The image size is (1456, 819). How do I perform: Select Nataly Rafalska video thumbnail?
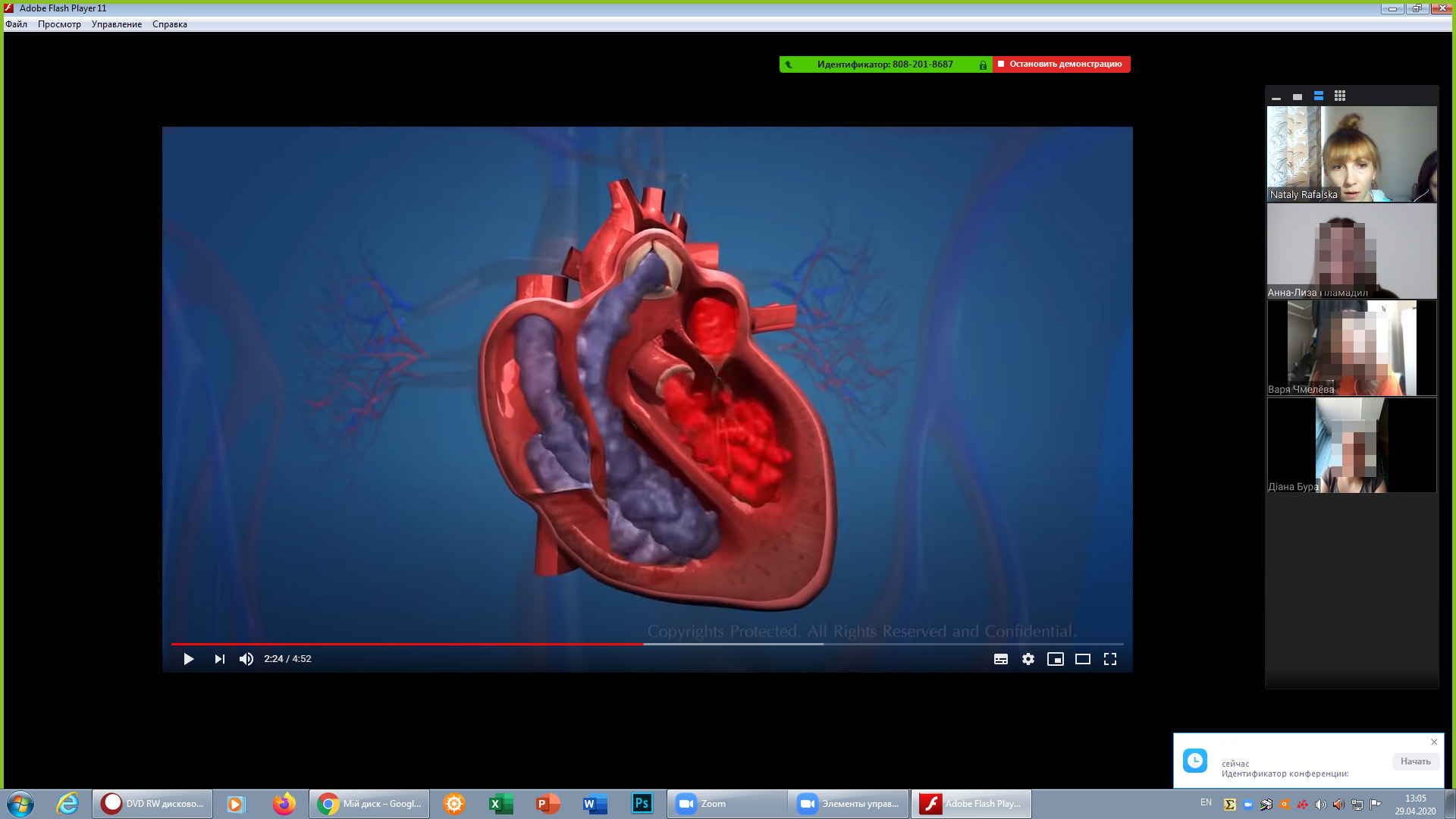[1351, 154]
